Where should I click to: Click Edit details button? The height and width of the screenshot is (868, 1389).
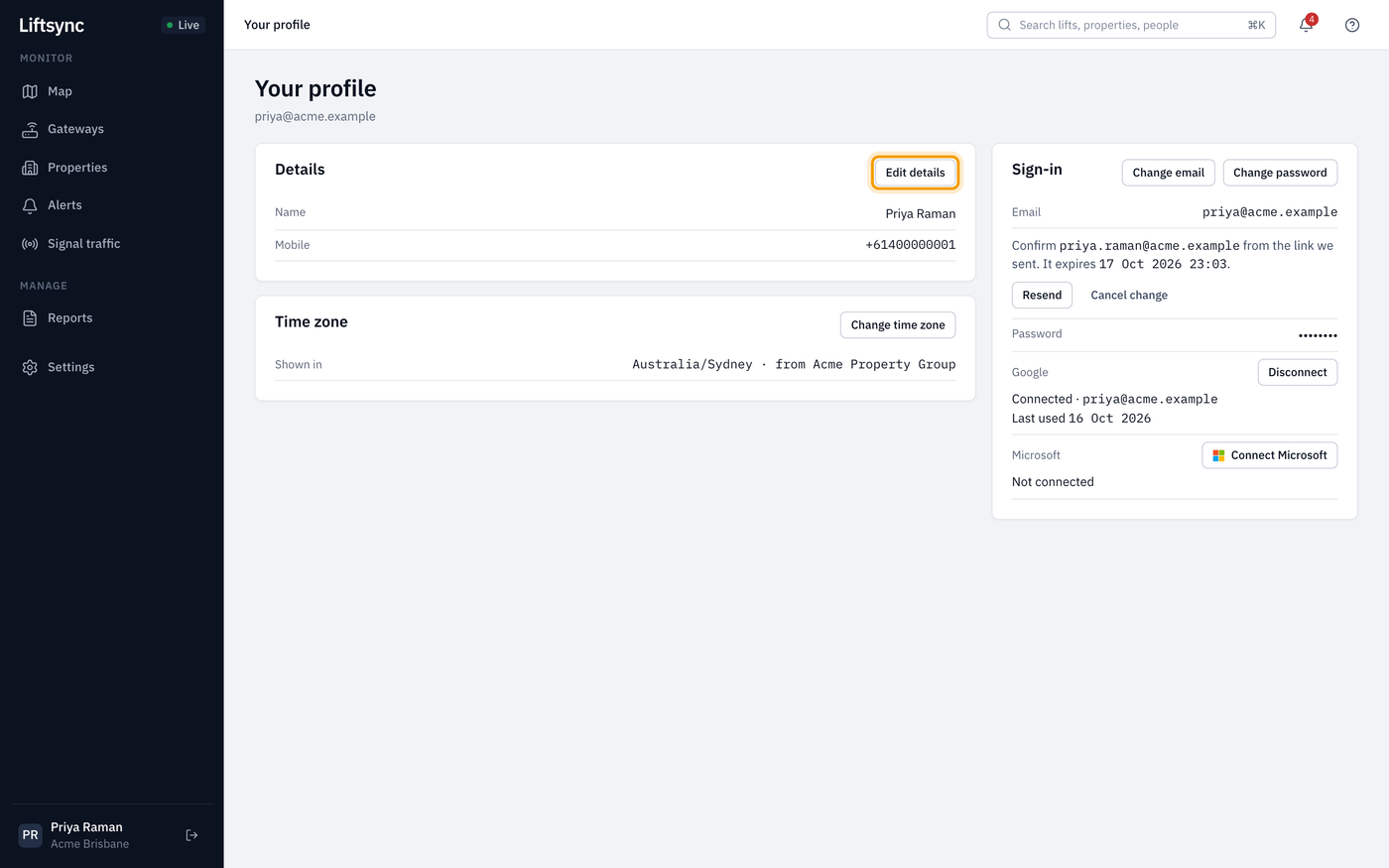915,173
